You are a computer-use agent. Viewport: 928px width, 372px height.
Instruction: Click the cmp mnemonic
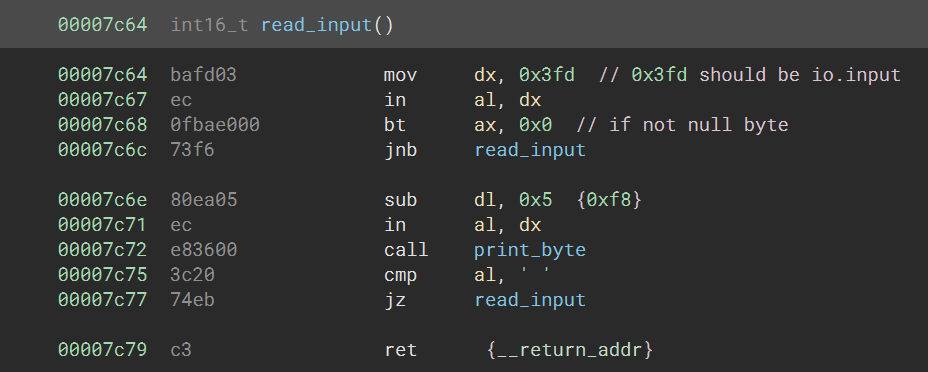pyautogui.click(x=400, y=275)
